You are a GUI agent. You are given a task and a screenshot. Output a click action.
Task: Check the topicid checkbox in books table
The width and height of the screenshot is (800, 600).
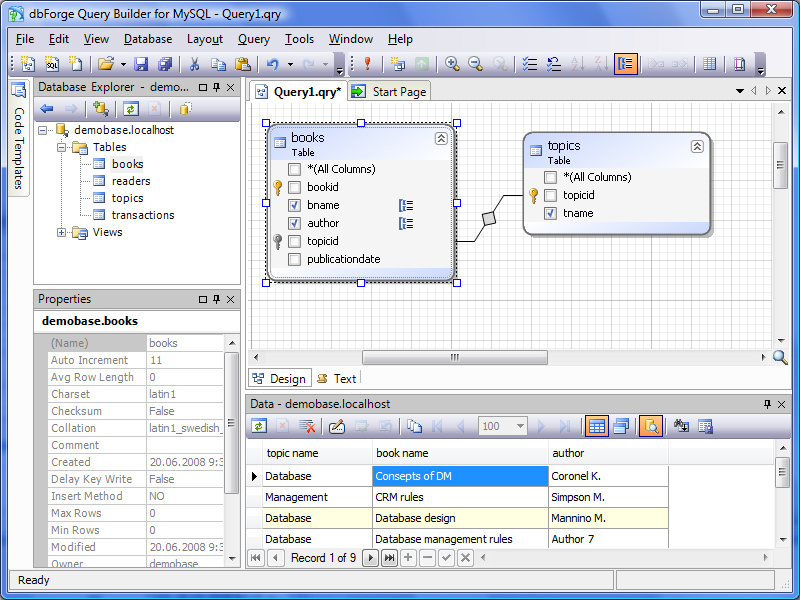pyautogui.click(x=294, y=241)
